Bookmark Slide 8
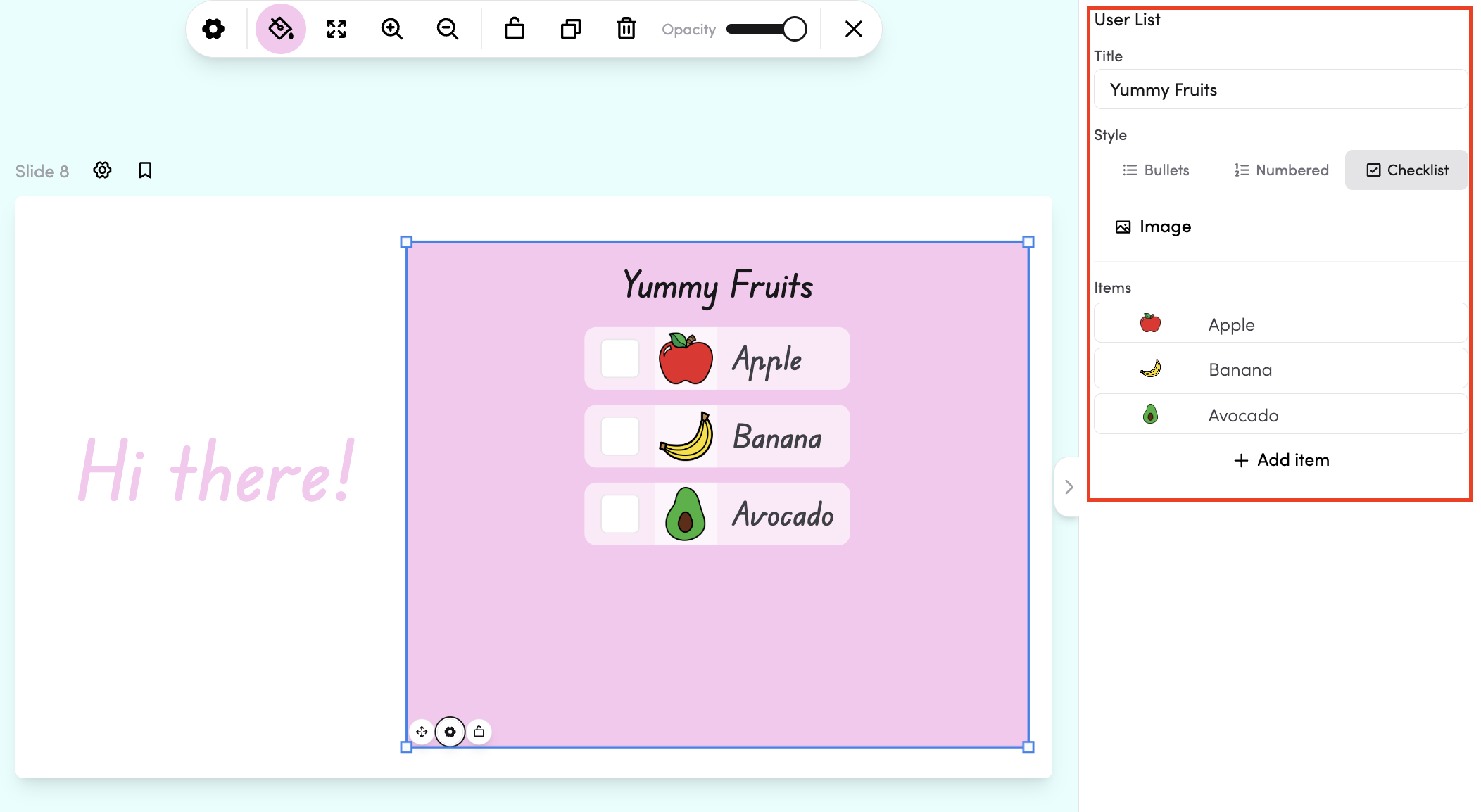The width and height of the screenshot is (1481, 812). coord(145,170)
